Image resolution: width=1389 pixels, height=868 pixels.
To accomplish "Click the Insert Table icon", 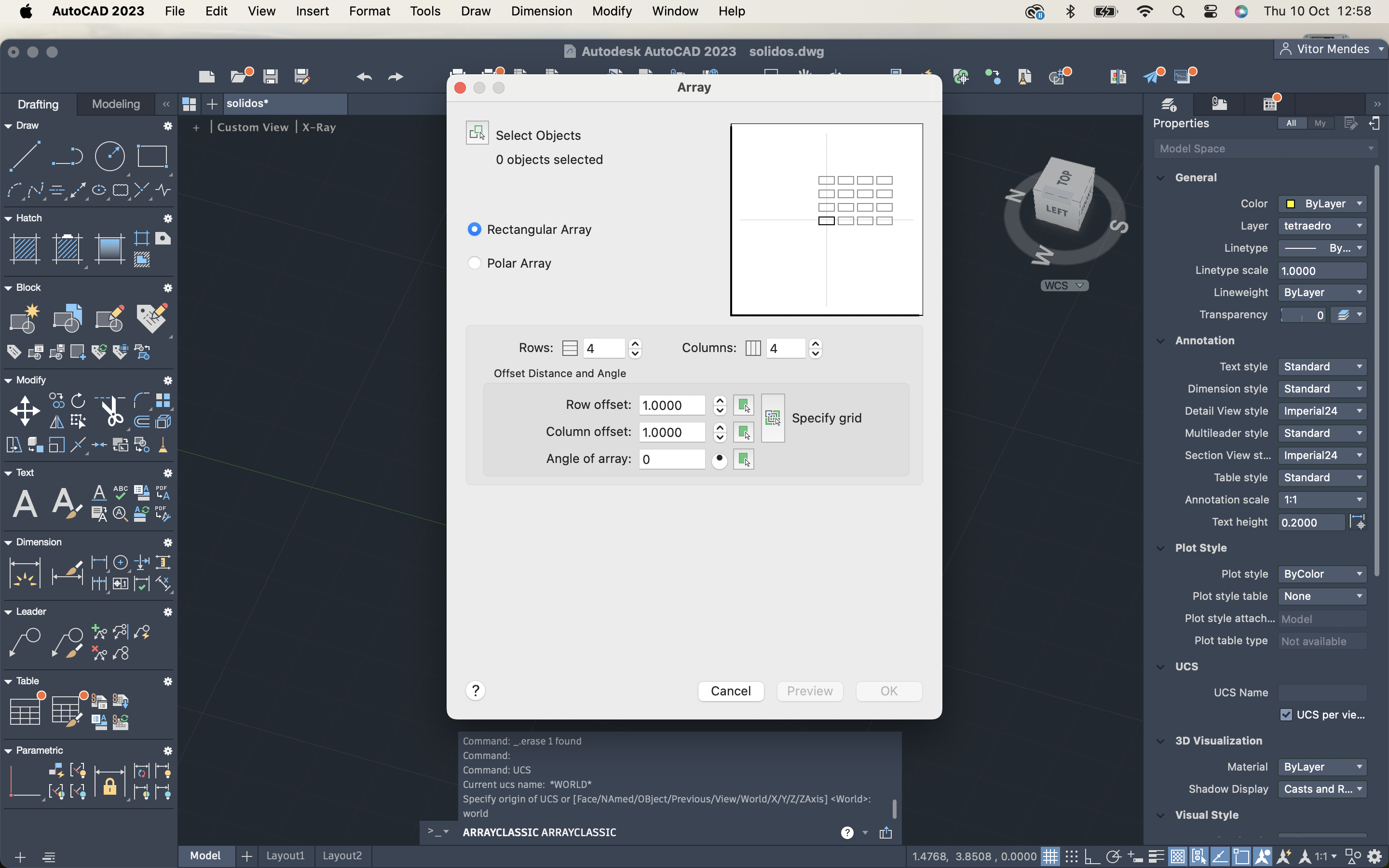I will pyautogui.click(x=25, y=712).
